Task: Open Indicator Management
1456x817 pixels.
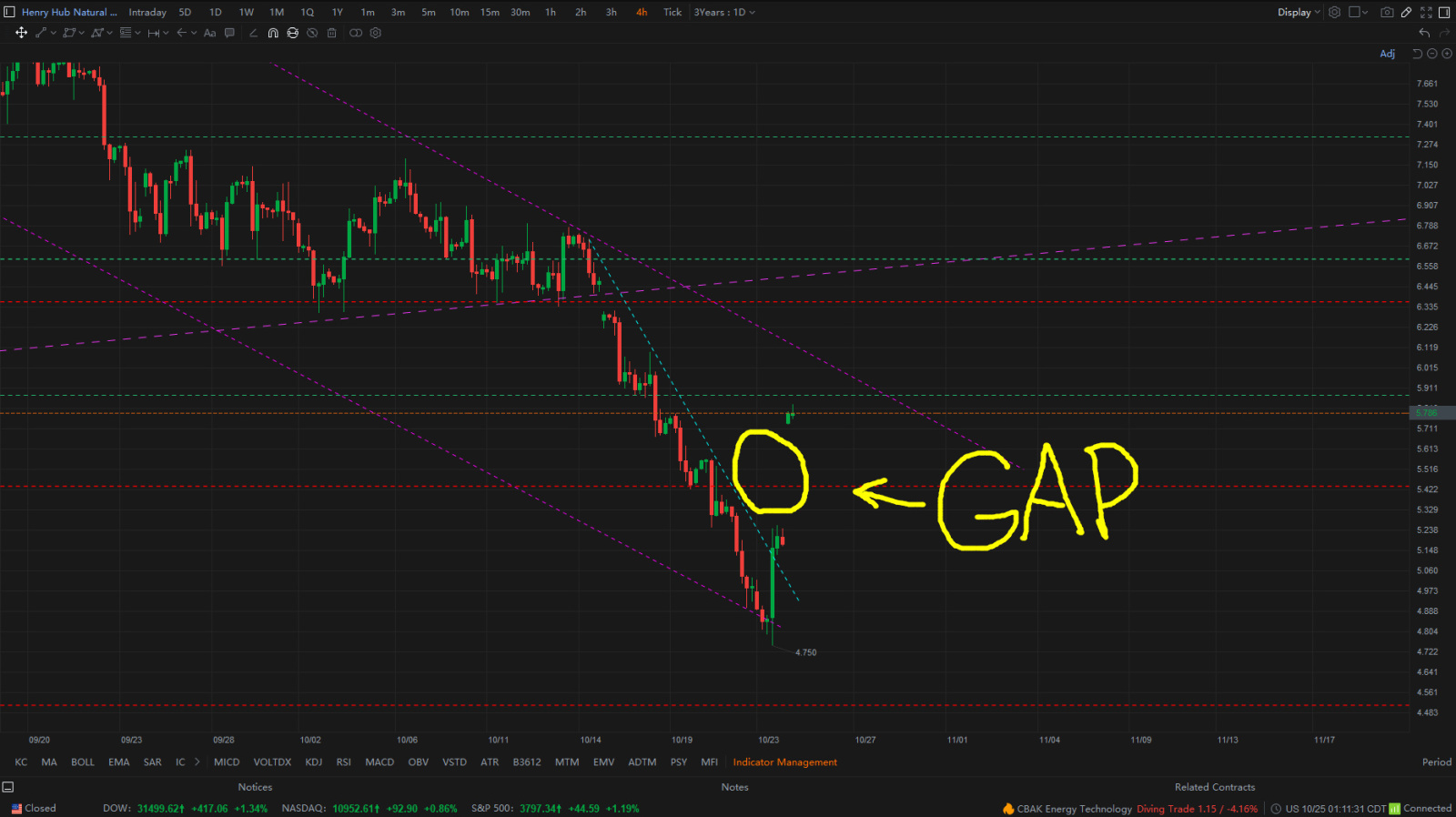Action: point(785,762)
